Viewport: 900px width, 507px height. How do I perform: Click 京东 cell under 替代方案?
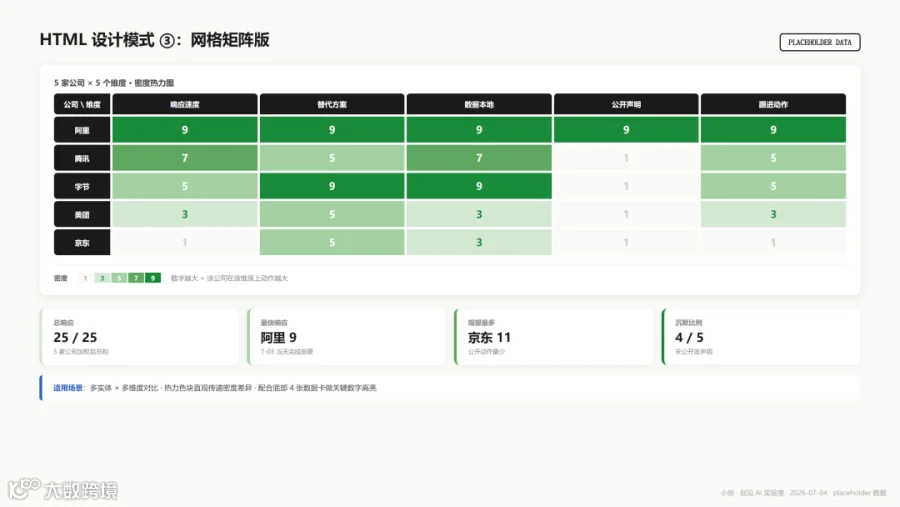pyautogui.click(x=332, y=242)
